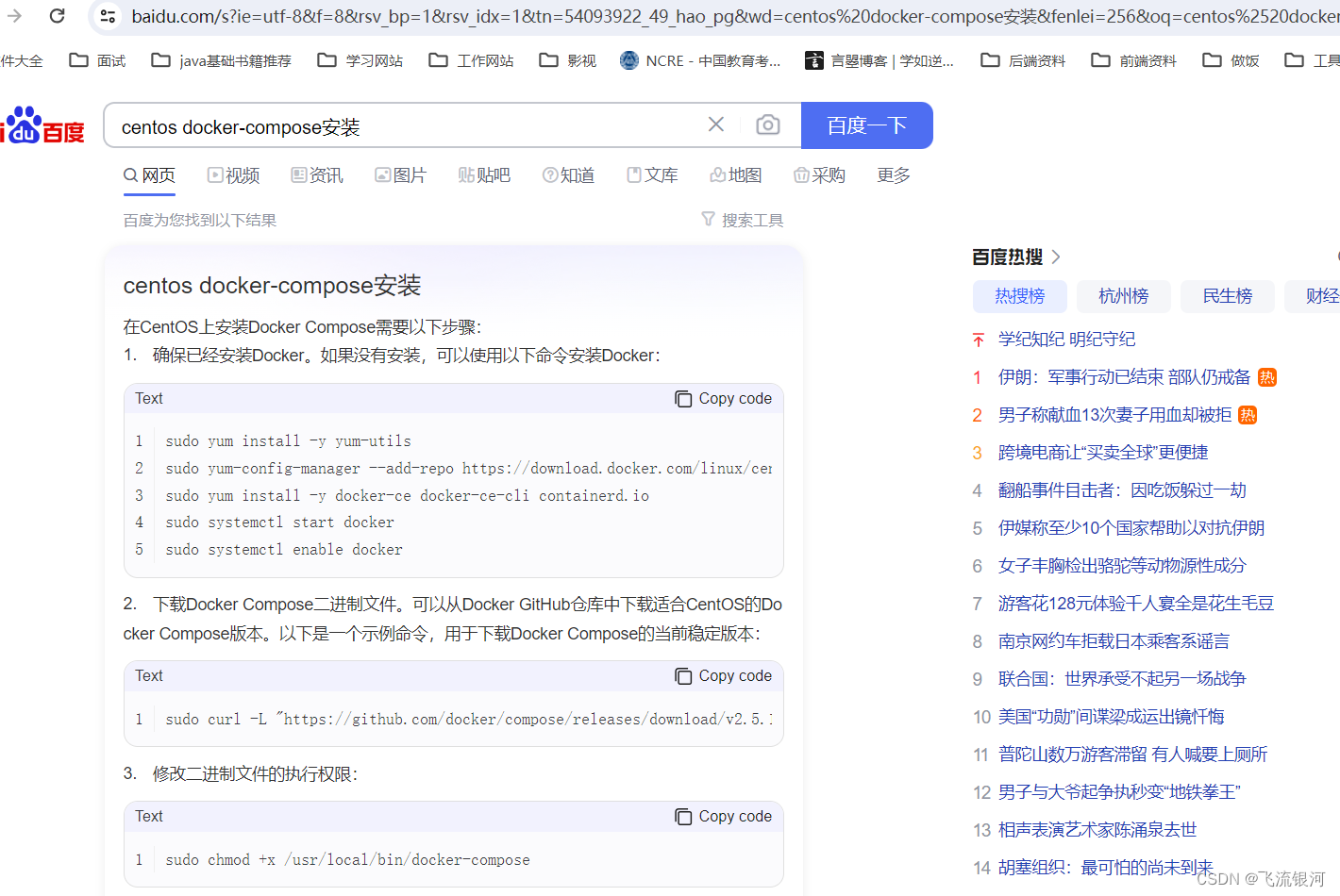This screenshot has height=896, width=1340.
Task: Click code line 'sudo systemctl enable docker'
Action: point(284,550)
